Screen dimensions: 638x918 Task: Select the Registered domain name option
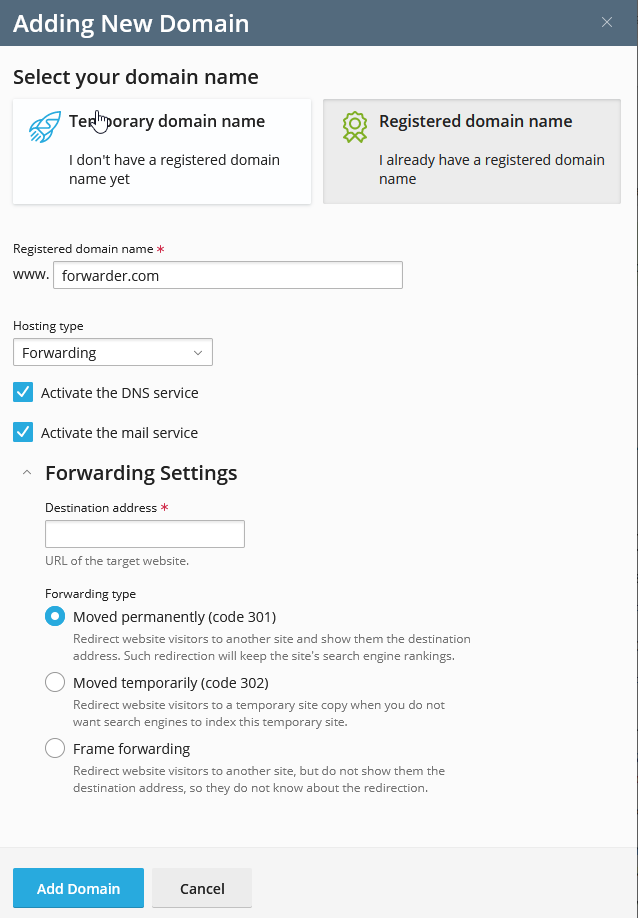tap(472, 151)
